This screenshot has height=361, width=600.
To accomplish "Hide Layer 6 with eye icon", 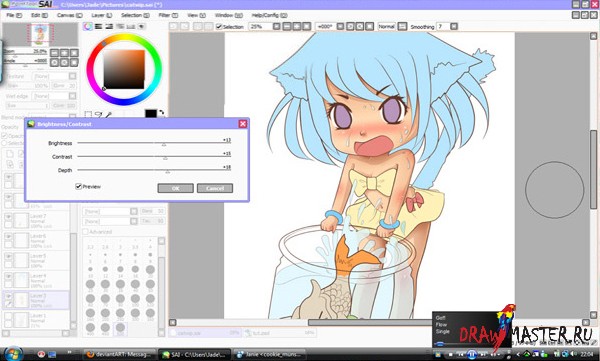I will coord(8,237).
